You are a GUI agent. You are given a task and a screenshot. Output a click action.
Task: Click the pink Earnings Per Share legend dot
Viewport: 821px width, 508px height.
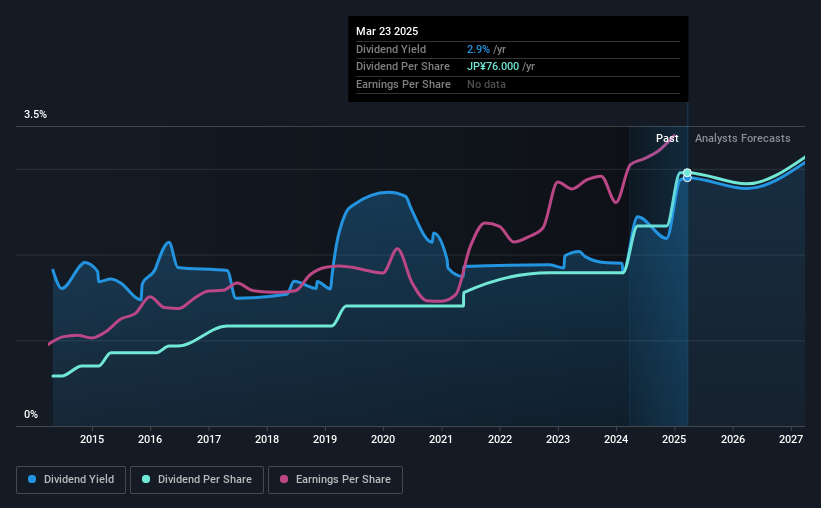284,479
